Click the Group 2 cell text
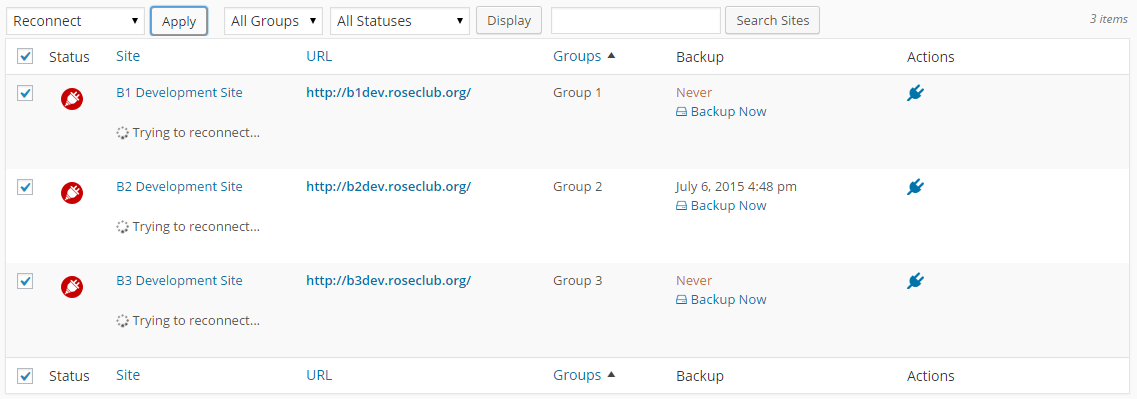 [x=577, y=186]
